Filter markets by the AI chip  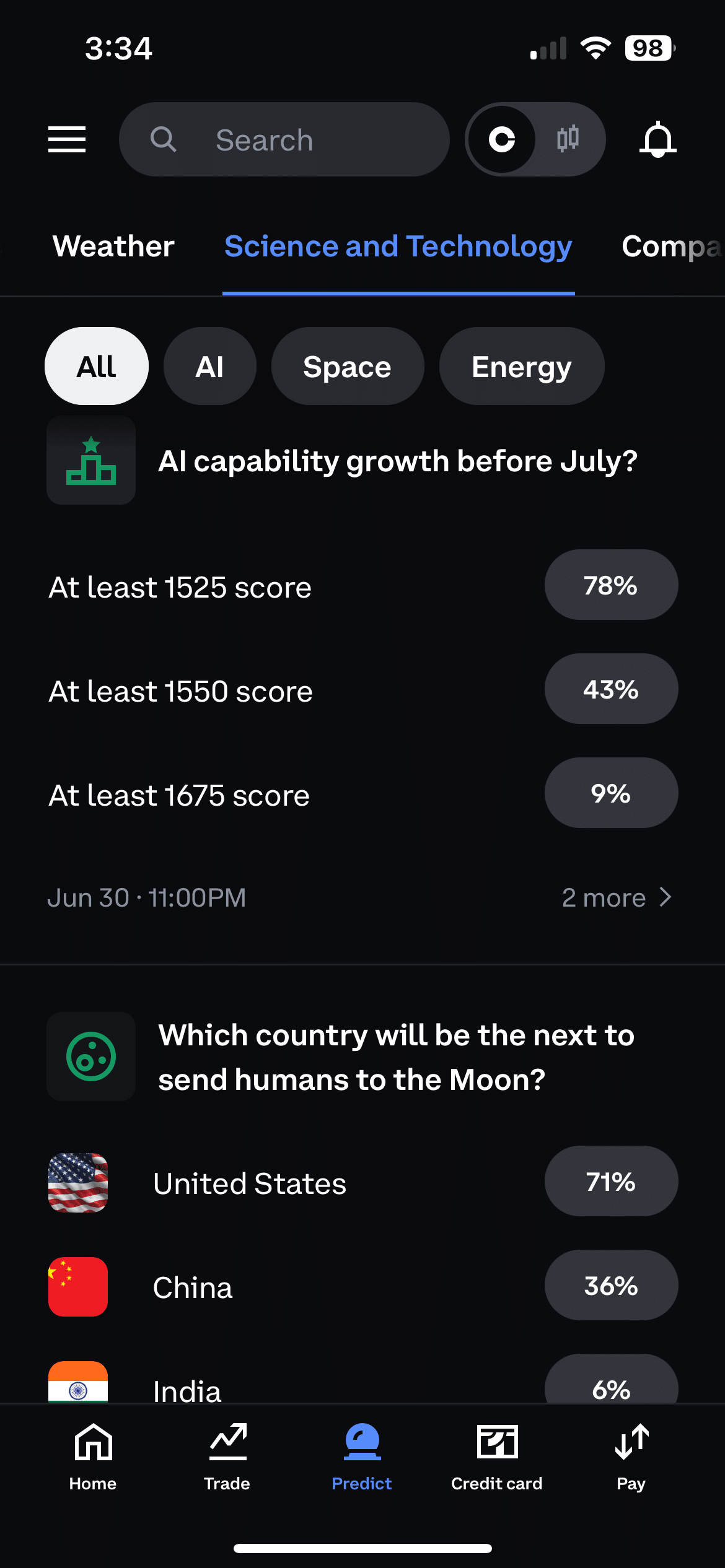[209, 366]
